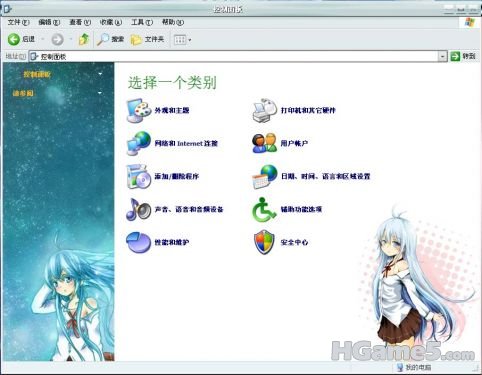The image size is (482, 375).
Task: Click the performance pie chart icon
Action: [139, 242]
